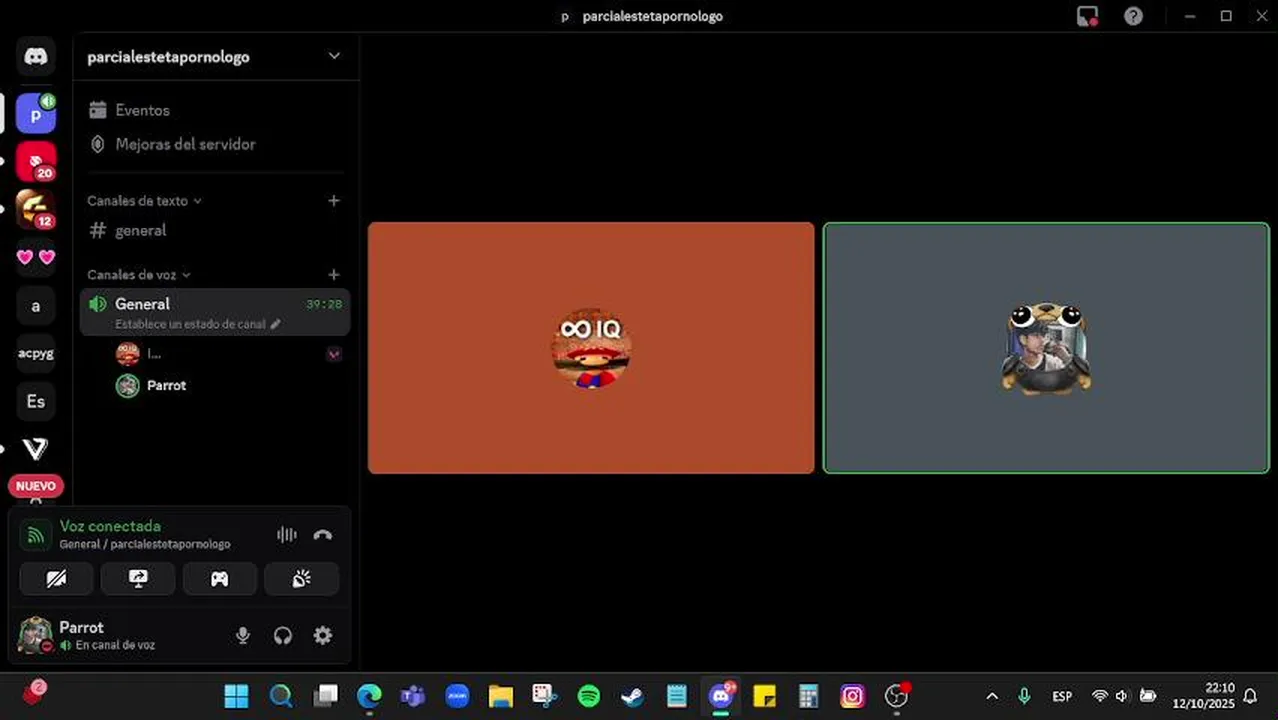Disconnect from voice with the phone icon
Image resolution: width=1278 pixels, height=720 pixels.
pos(322,535)
